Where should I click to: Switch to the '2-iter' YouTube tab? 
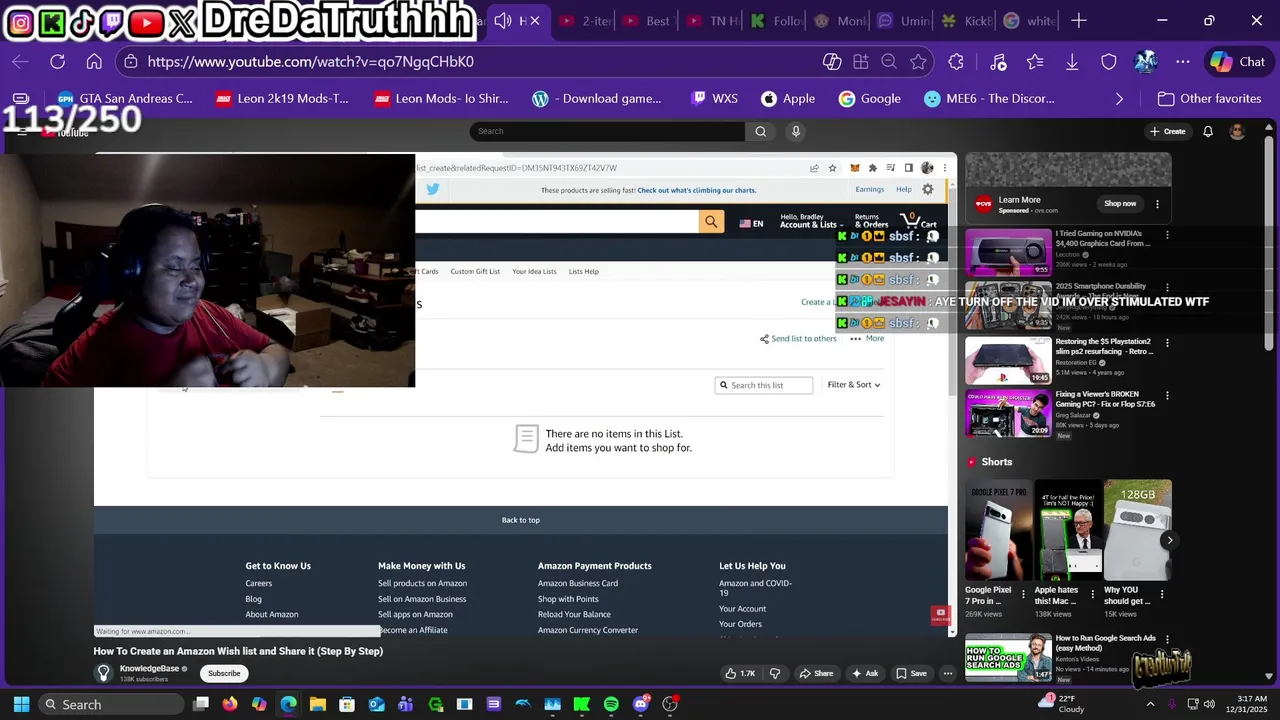tap(585, 21)
